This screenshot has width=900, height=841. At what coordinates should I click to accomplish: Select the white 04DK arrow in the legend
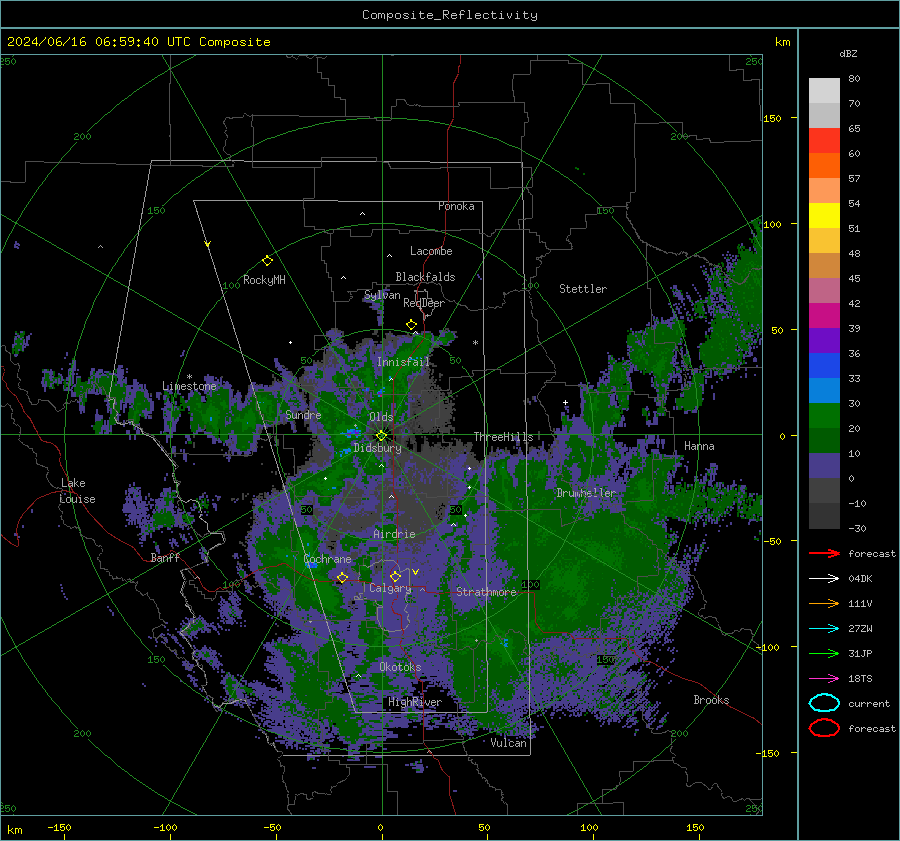coord(824,579)
